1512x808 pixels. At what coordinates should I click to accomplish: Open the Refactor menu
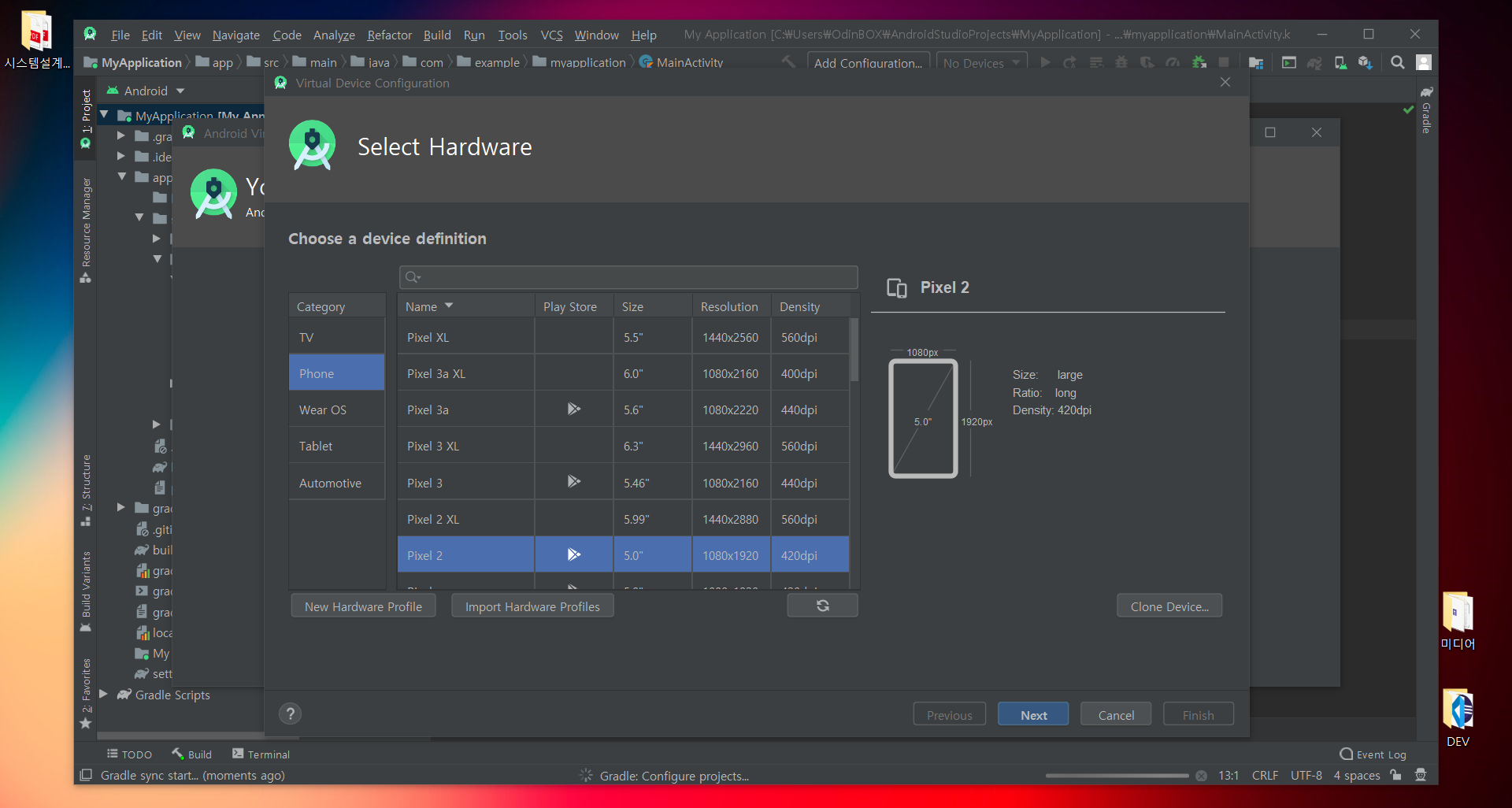[389, 35]
